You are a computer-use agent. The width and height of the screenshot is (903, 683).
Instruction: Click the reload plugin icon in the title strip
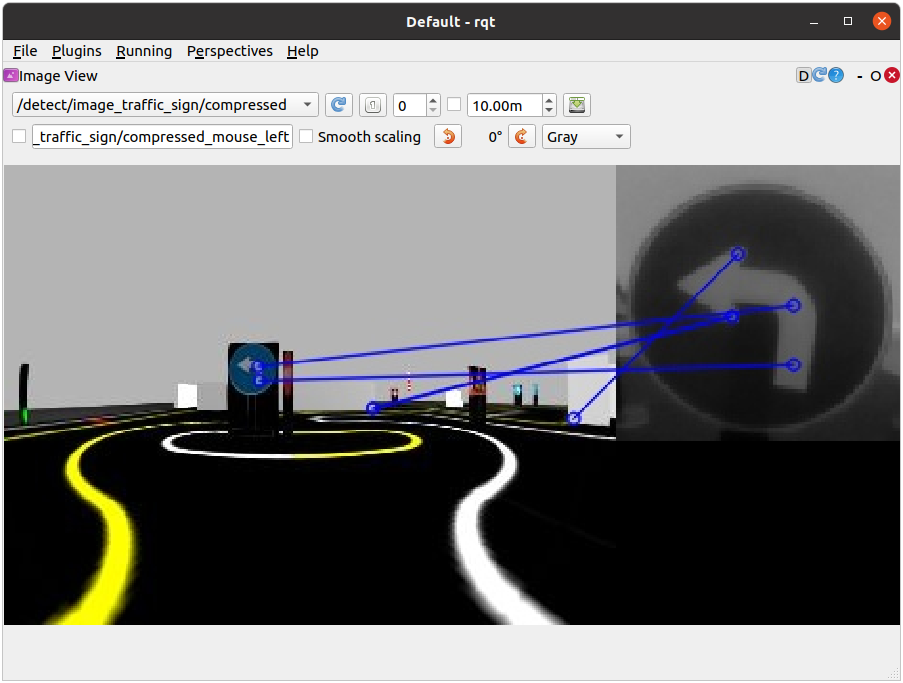point(819,76)
